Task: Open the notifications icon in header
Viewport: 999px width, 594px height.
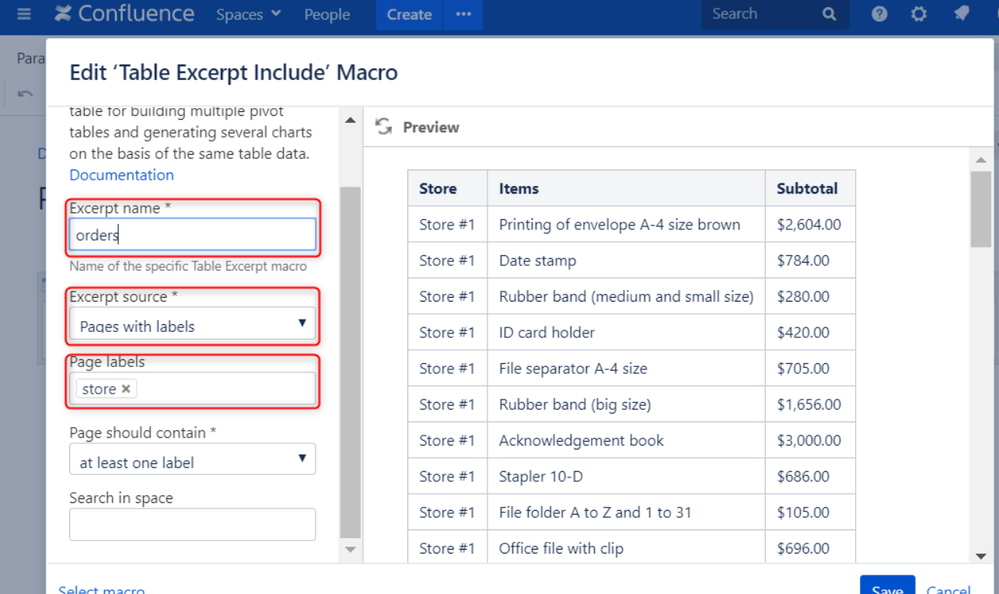Action: pyautogui.click(x=961, y=13)
